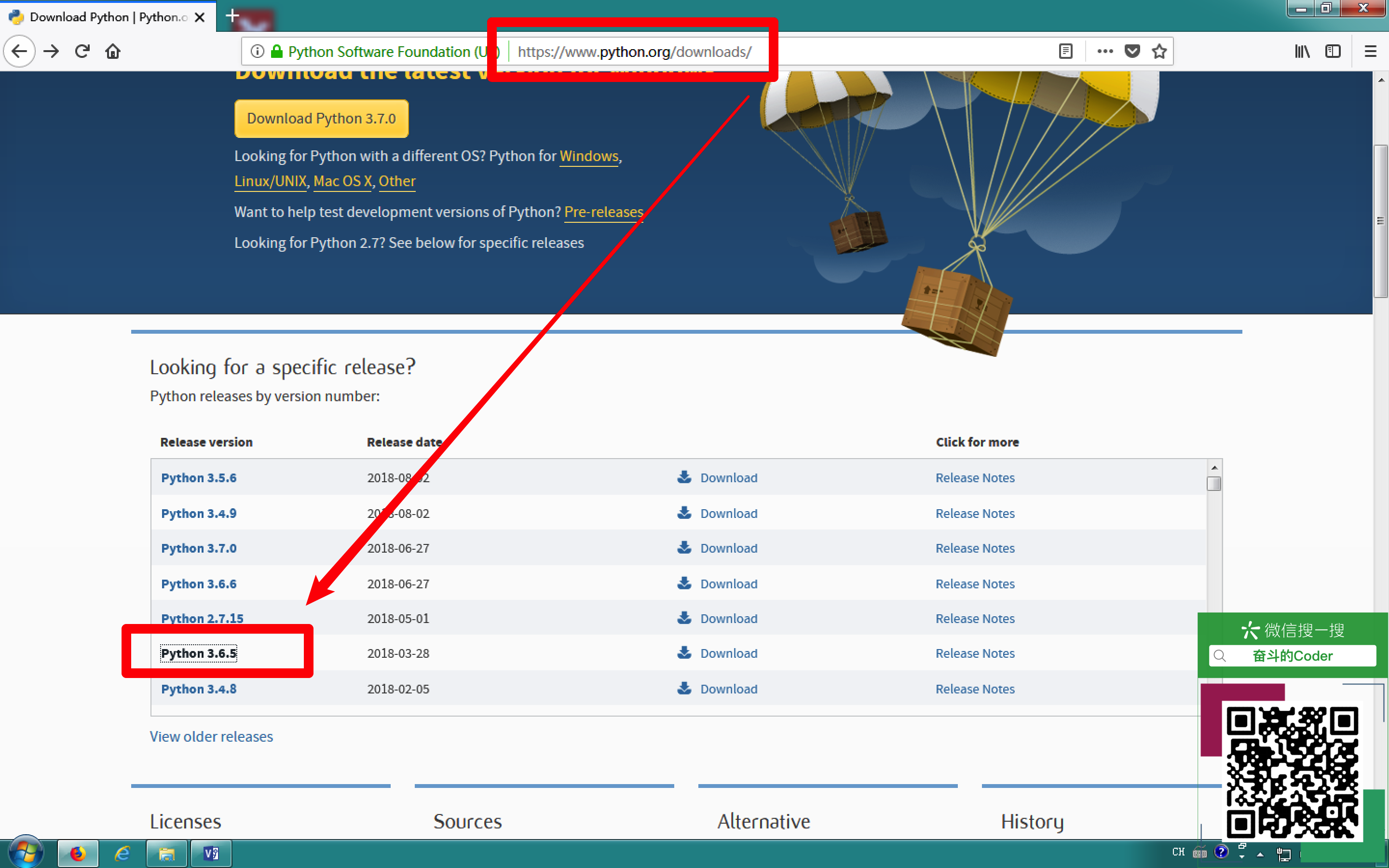
Task: Open Python 3.7.0 release link
Action: pyautogui.click(x=199, y=548)
